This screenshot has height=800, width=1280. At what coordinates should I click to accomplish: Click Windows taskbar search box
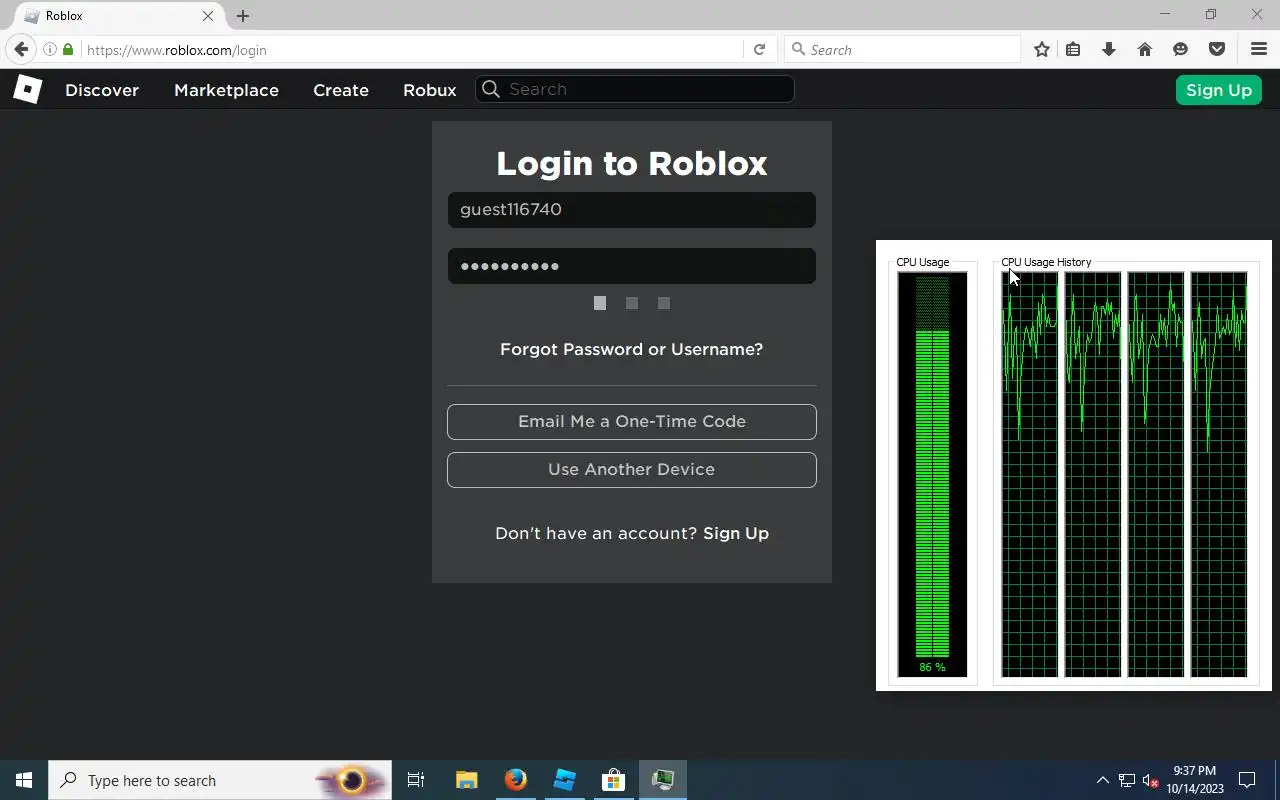tap(220, 780)
